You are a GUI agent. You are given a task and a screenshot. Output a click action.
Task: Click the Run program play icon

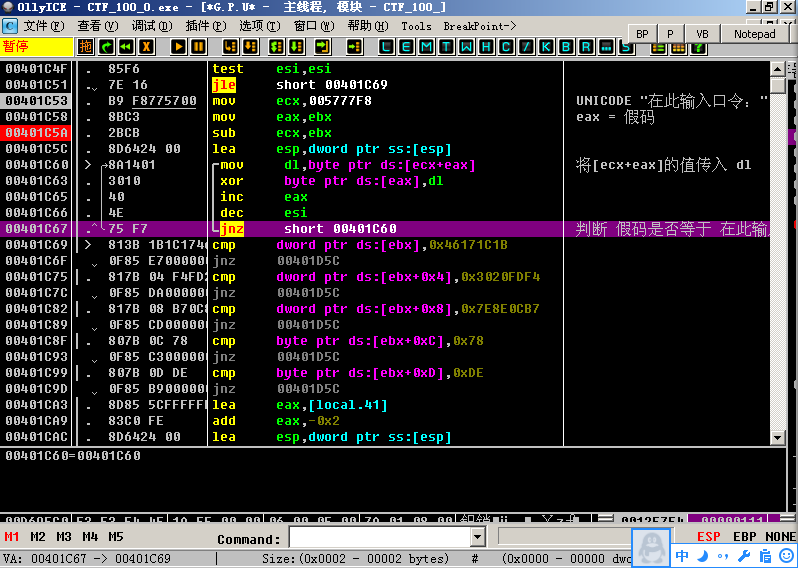coord(178,46)
